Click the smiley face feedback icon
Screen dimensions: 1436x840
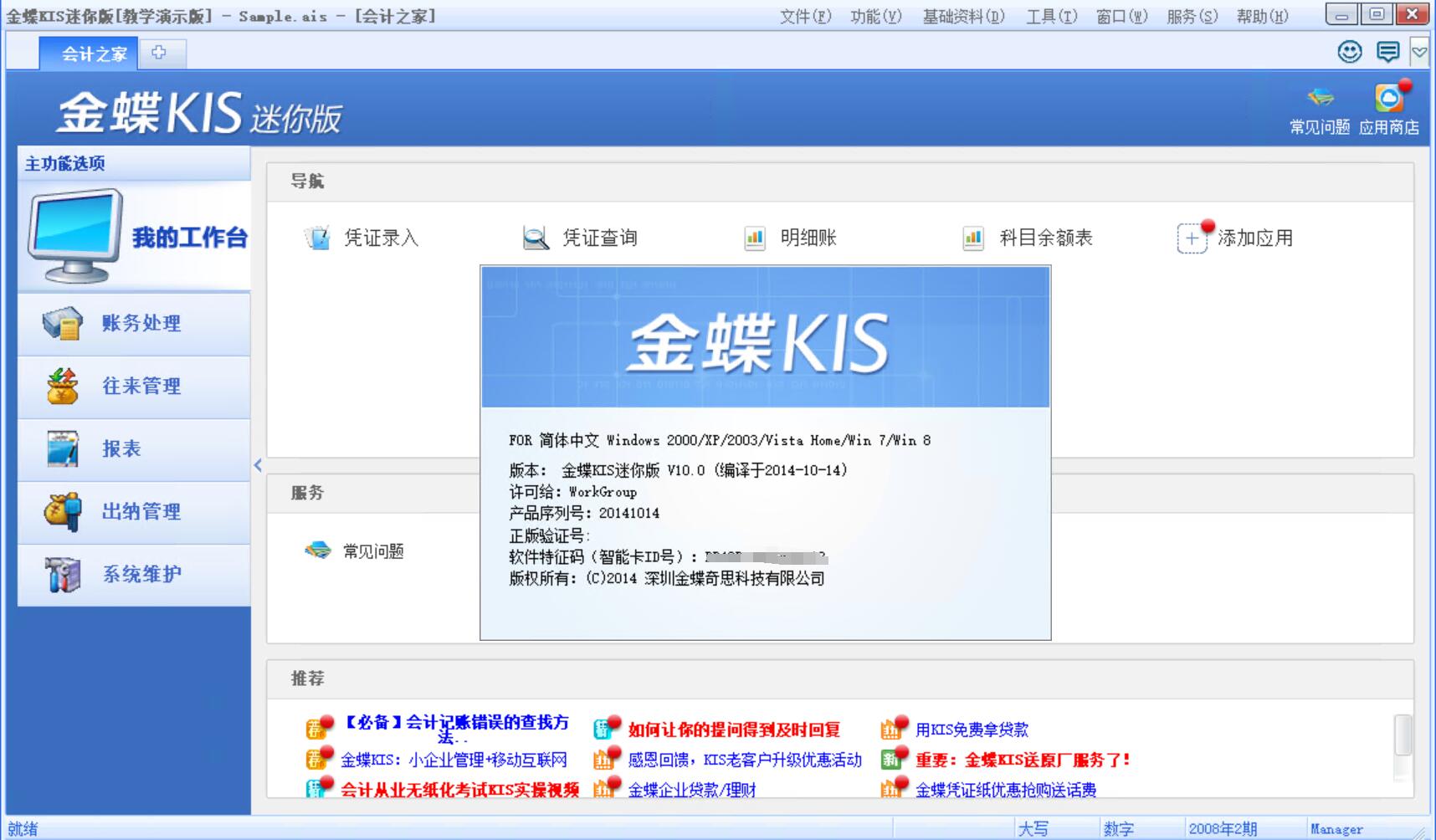(1349, 52)
